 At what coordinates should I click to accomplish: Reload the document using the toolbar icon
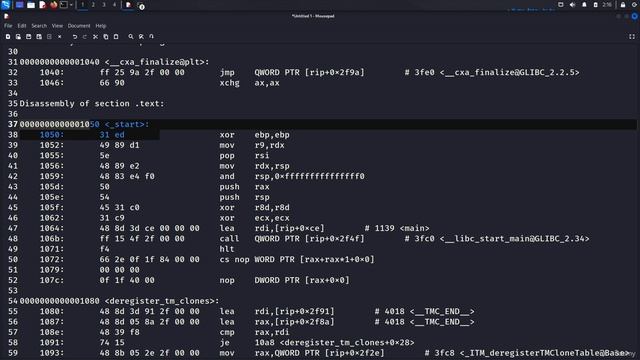pyautogui.click(x=49, y=37)
